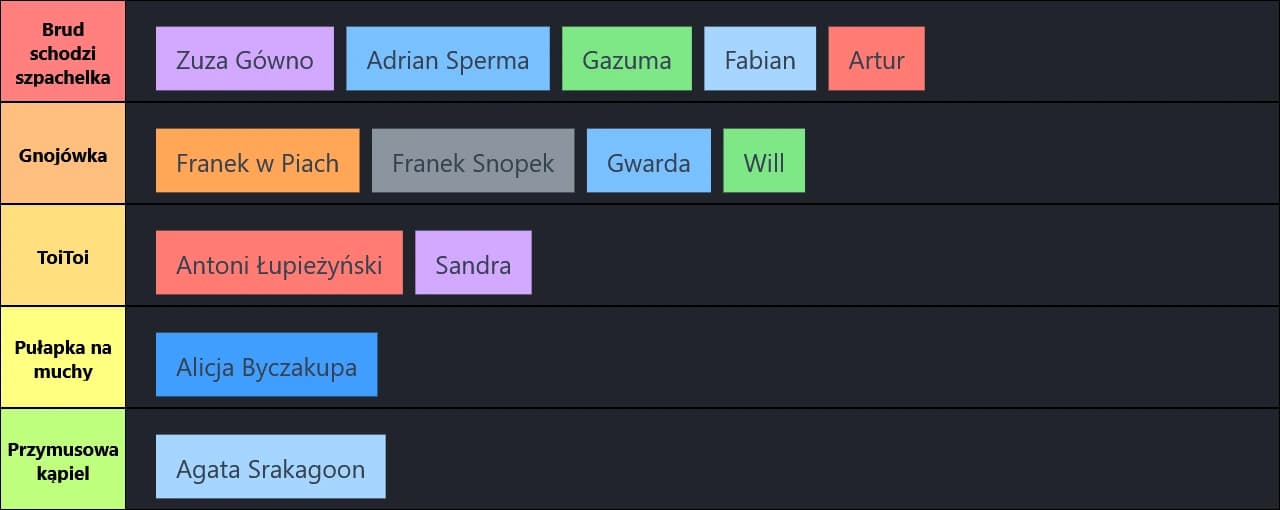This screenshot has height=510, width=1280.
Task: Click the ToiToi tier label
Action: pyautogui.click(x=63, y=256)
